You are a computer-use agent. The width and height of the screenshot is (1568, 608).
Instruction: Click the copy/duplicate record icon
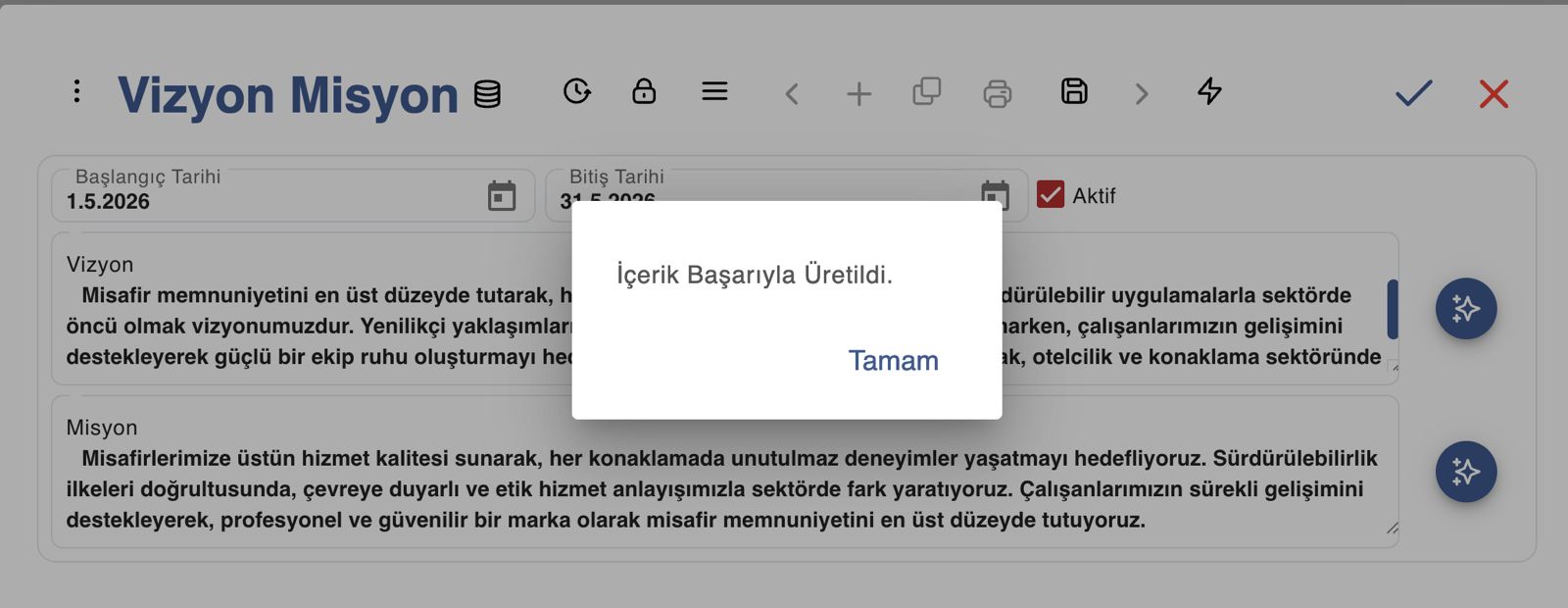pos(926,92)
